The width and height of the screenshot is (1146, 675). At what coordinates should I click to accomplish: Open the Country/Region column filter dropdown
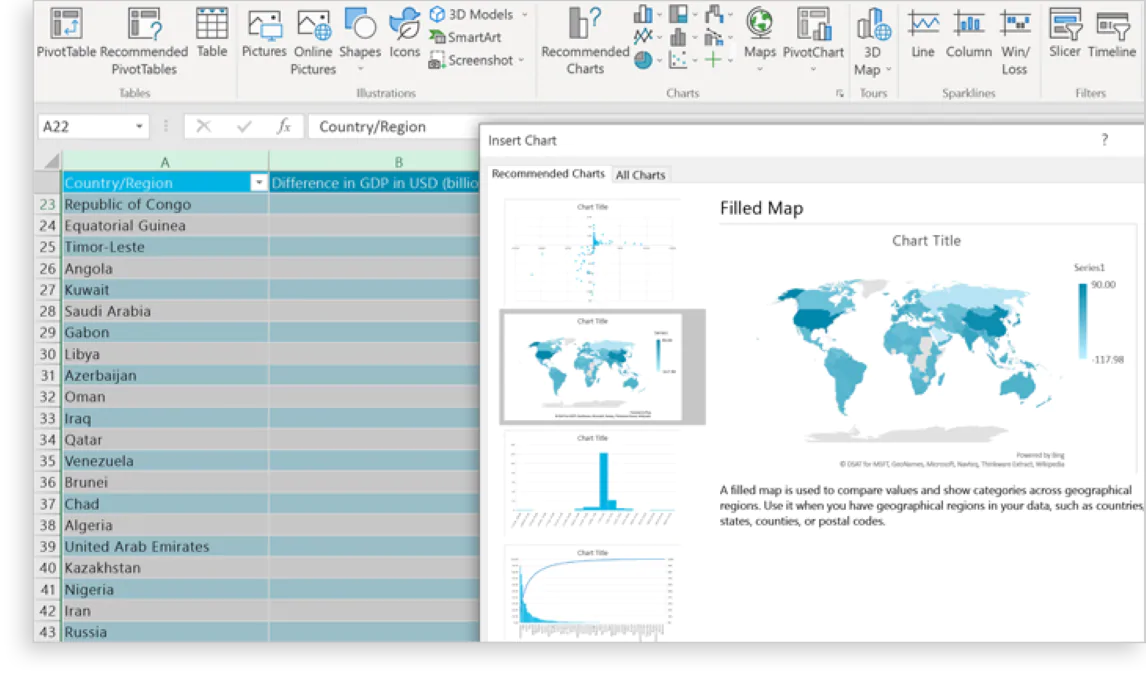click(259, 183)
